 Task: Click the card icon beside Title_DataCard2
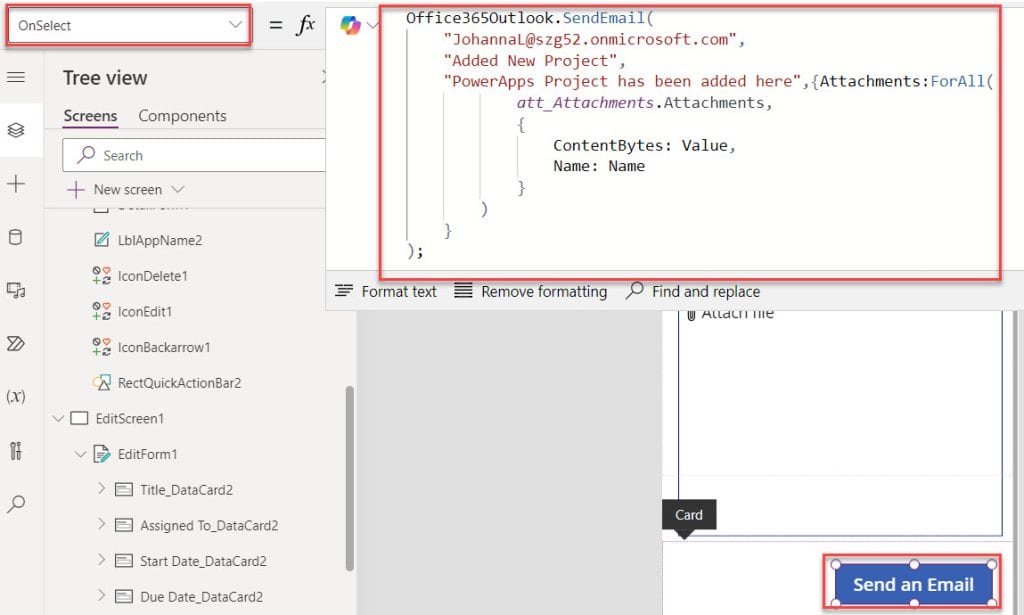tap(123, 490)
